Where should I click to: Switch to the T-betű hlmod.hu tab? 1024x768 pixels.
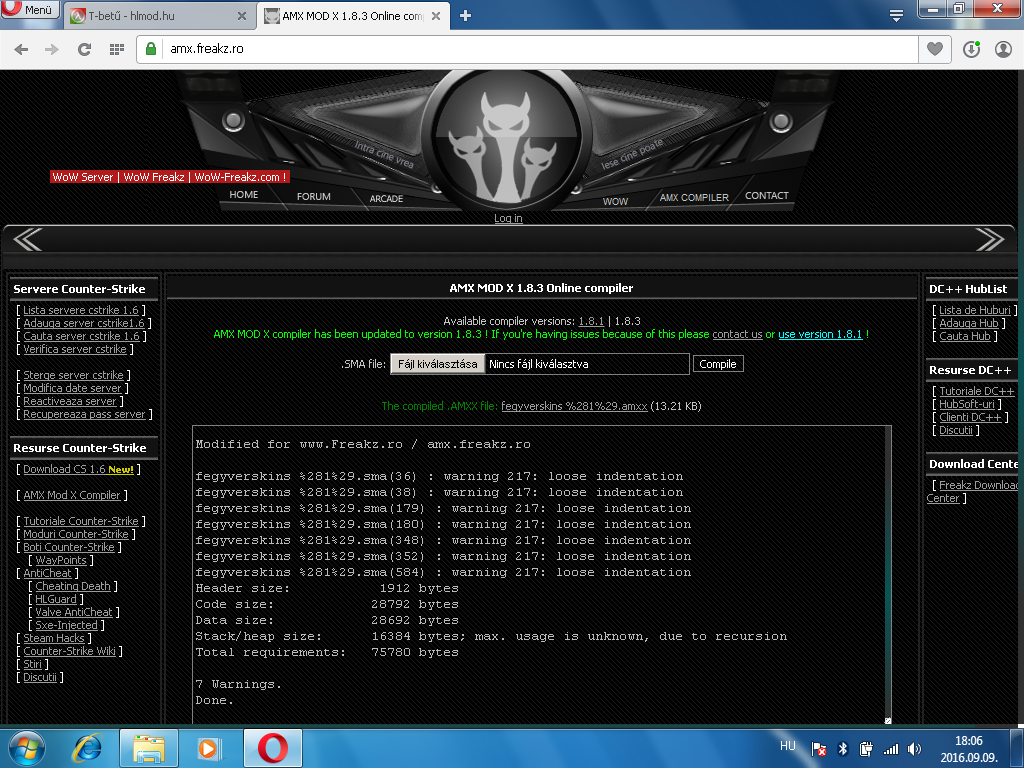159,16
